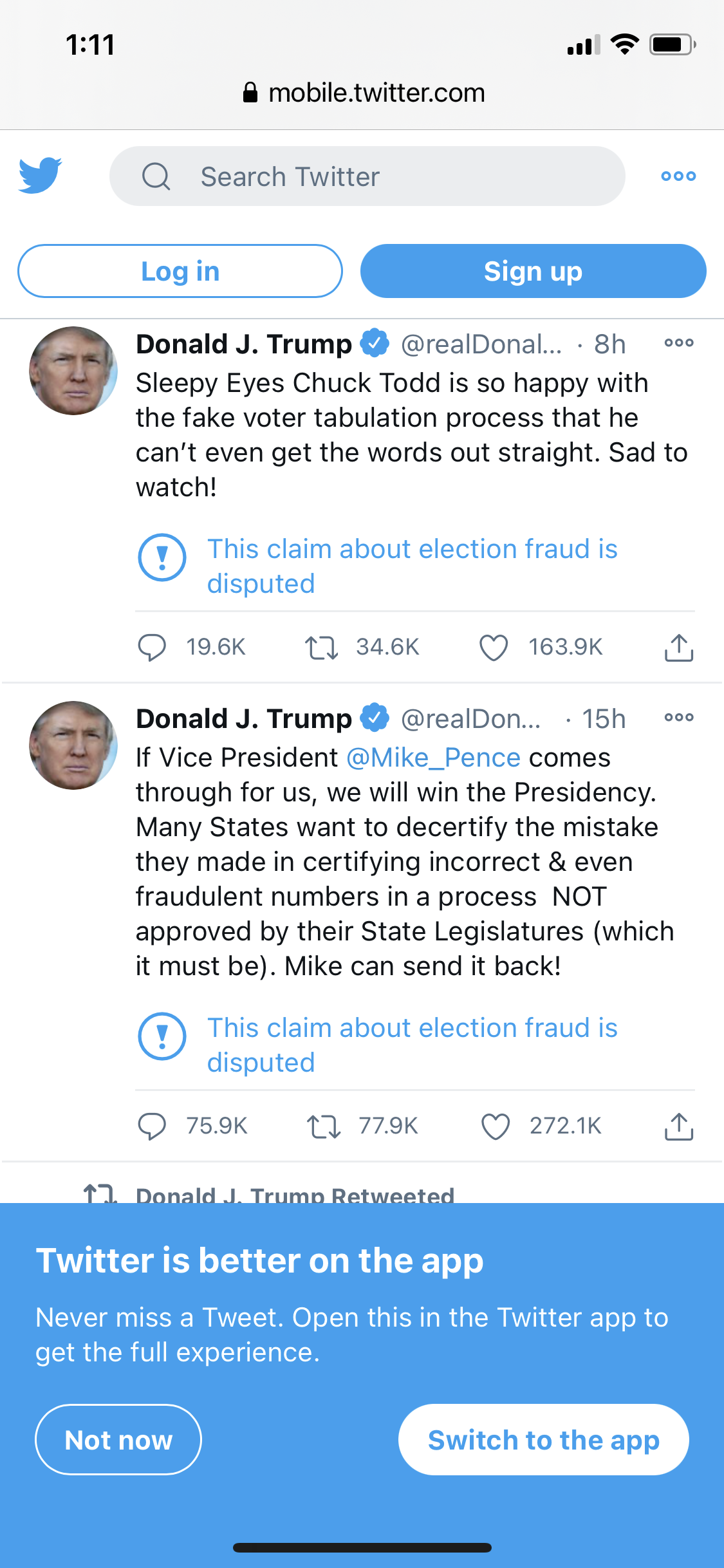Viewport: 724px width, 1568px height.
Task: Open more options on Chuck Todd tweet
Action: (x=679, y=343)
